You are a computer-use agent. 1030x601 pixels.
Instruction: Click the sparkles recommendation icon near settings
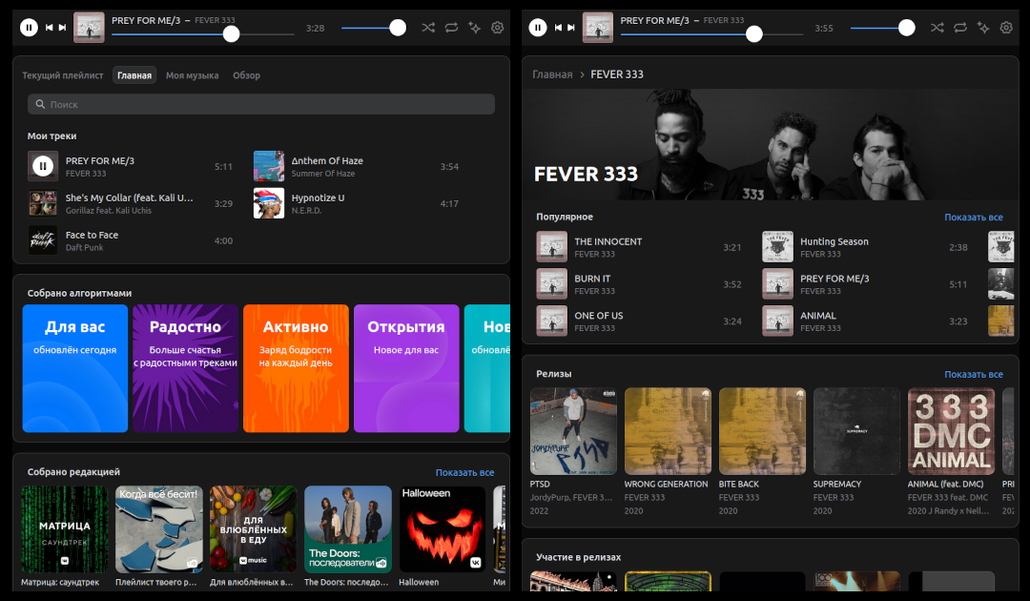coord(475,27)
